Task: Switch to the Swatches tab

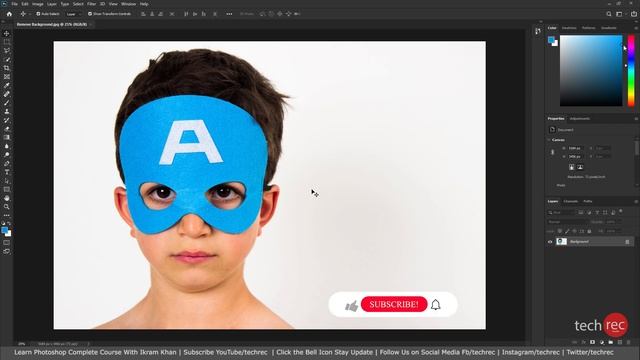Action: [569, 28]
